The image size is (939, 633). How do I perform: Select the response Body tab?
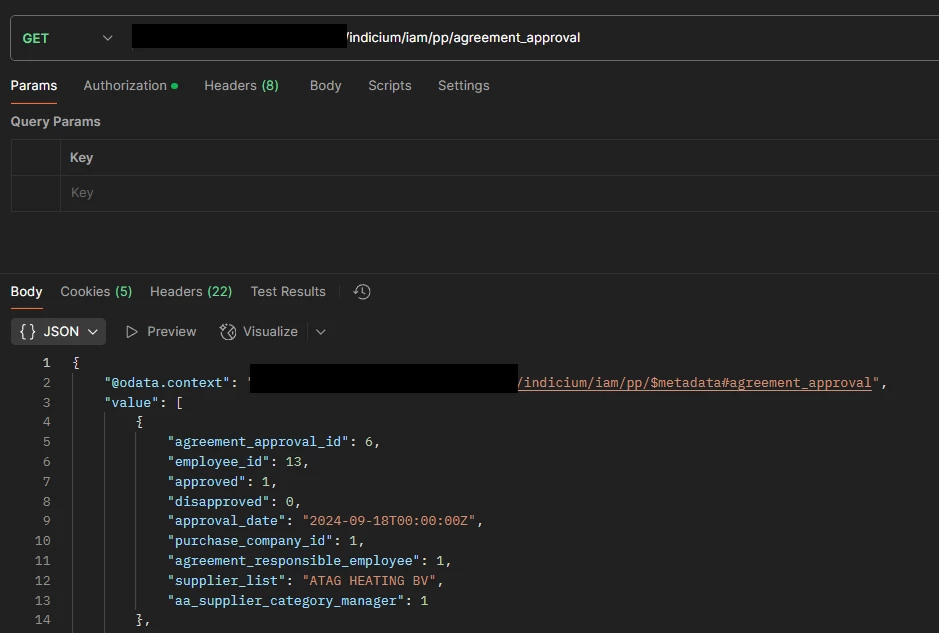[x=26, y=292]
